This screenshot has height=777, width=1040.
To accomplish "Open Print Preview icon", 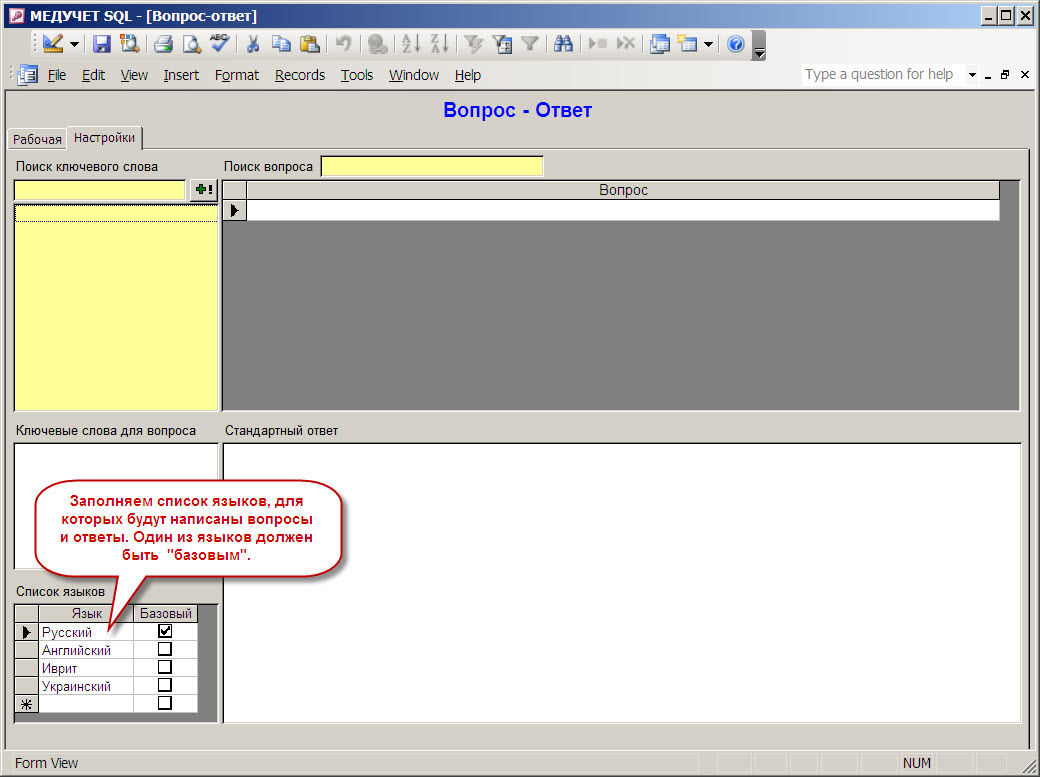I will (x=192, y=44).
